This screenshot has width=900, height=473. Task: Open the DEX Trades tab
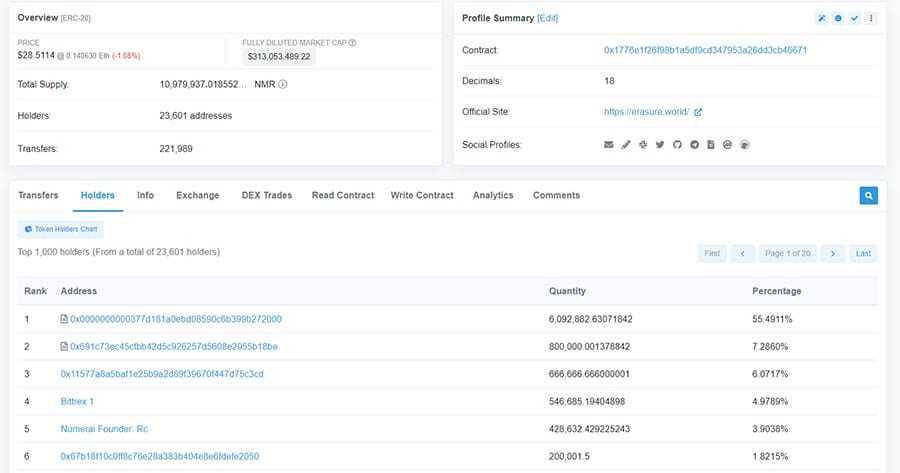pos(267,195)
